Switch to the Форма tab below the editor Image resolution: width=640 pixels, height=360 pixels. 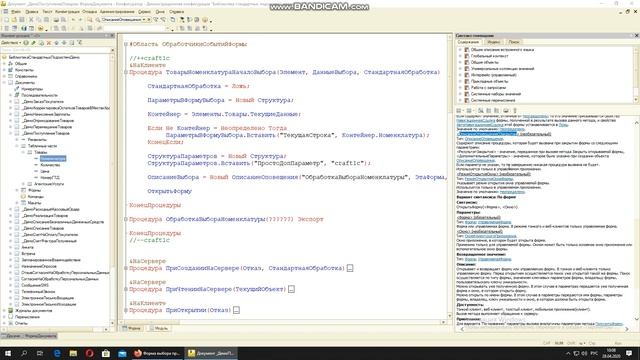click(x=131, y=328)
